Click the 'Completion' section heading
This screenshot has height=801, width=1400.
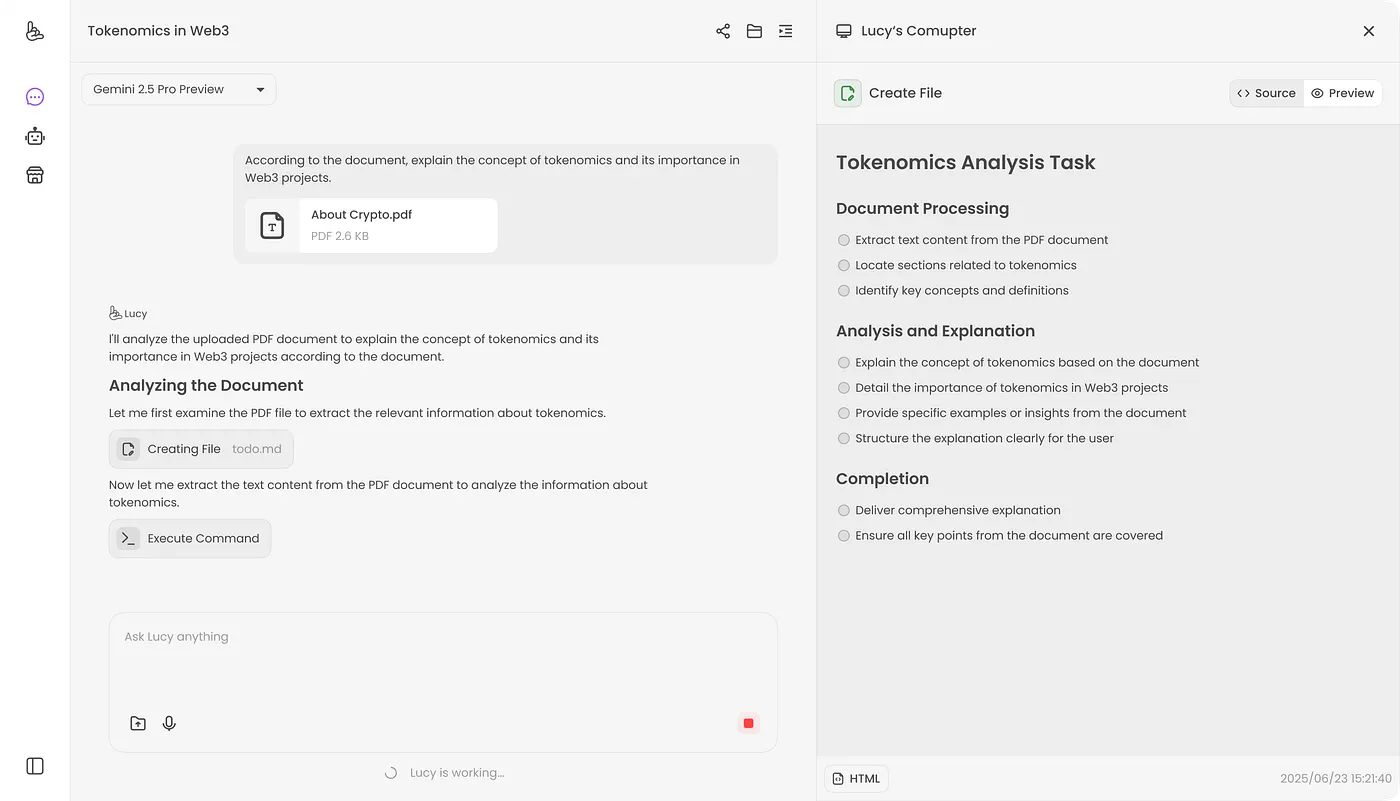click(x=882, y=479)
